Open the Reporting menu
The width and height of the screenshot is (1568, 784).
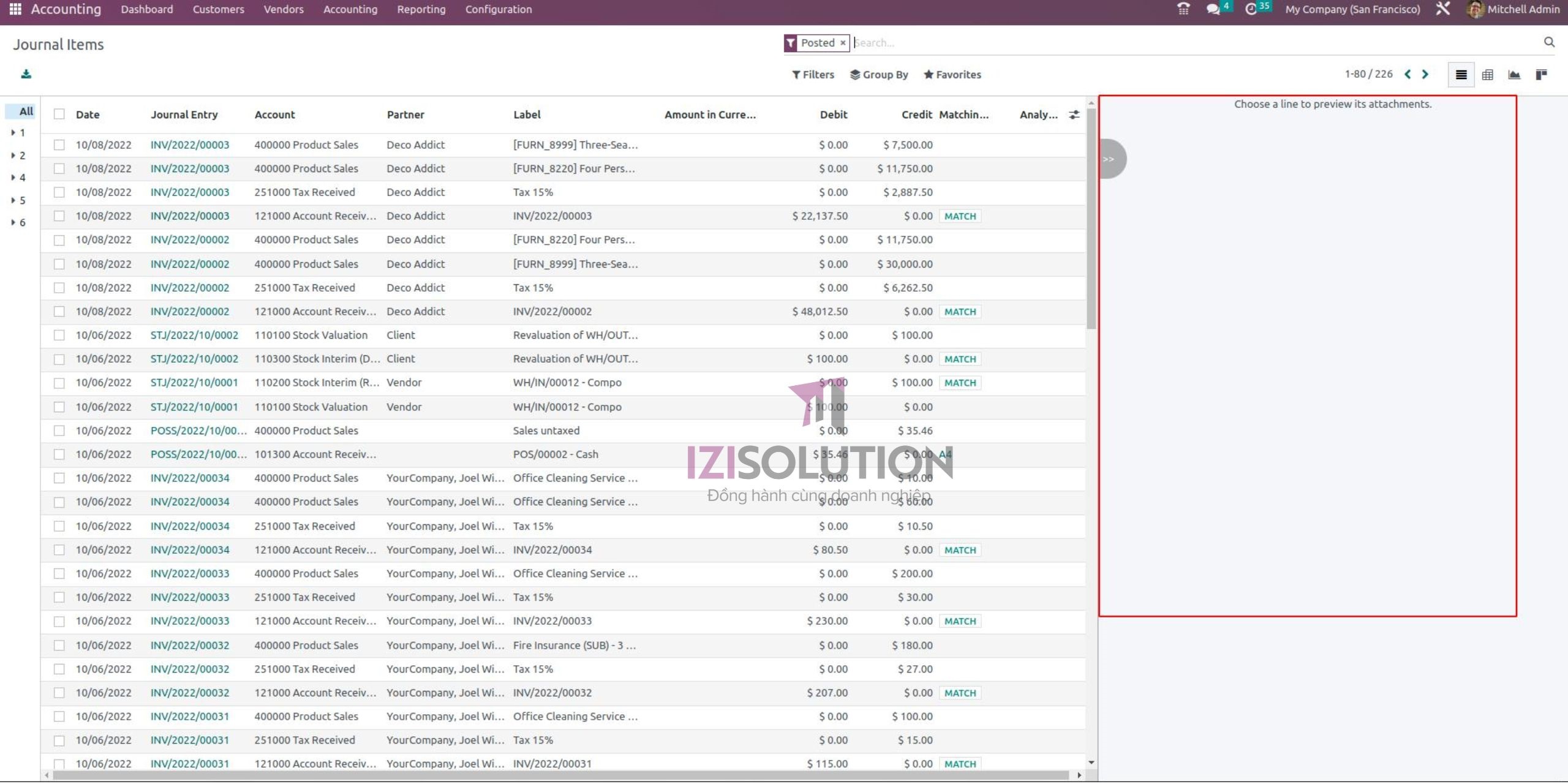(x=421, y=9)
